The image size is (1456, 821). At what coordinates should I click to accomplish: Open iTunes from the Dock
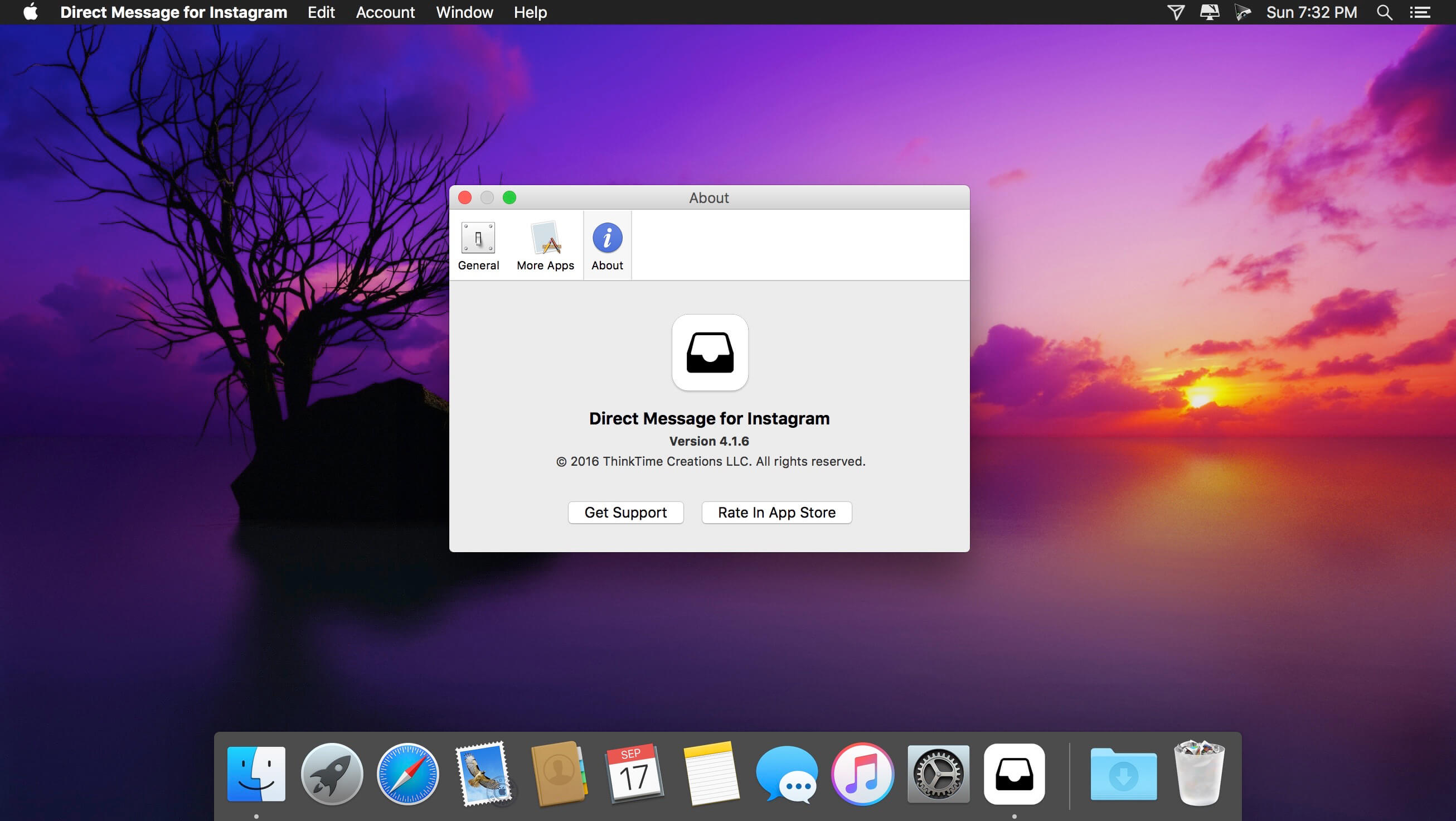(x=862, y=775)
